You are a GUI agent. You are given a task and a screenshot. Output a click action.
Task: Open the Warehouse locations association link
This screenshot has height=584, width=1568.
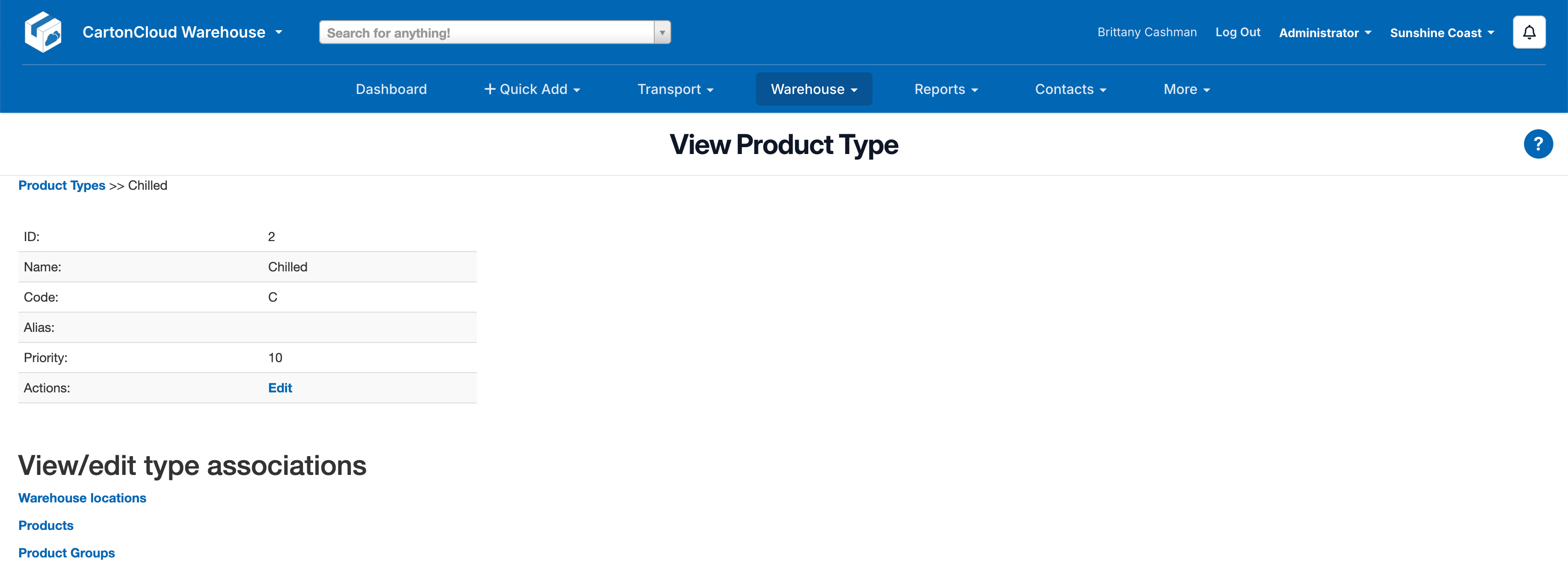coord(82,498)
